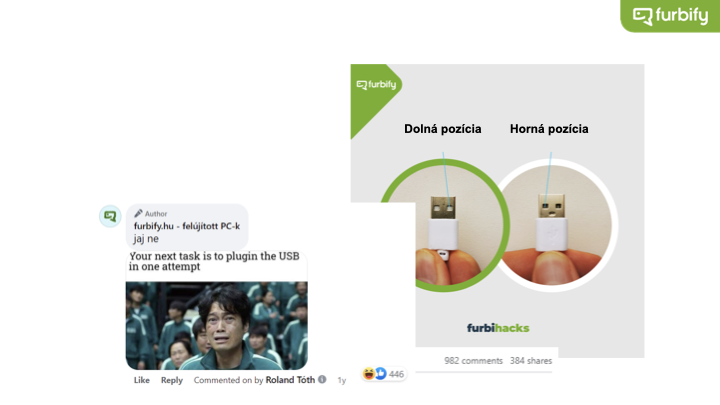Click the Author pencil icon
The height and width of the screenshot is (405, 720).
[138, 214]
